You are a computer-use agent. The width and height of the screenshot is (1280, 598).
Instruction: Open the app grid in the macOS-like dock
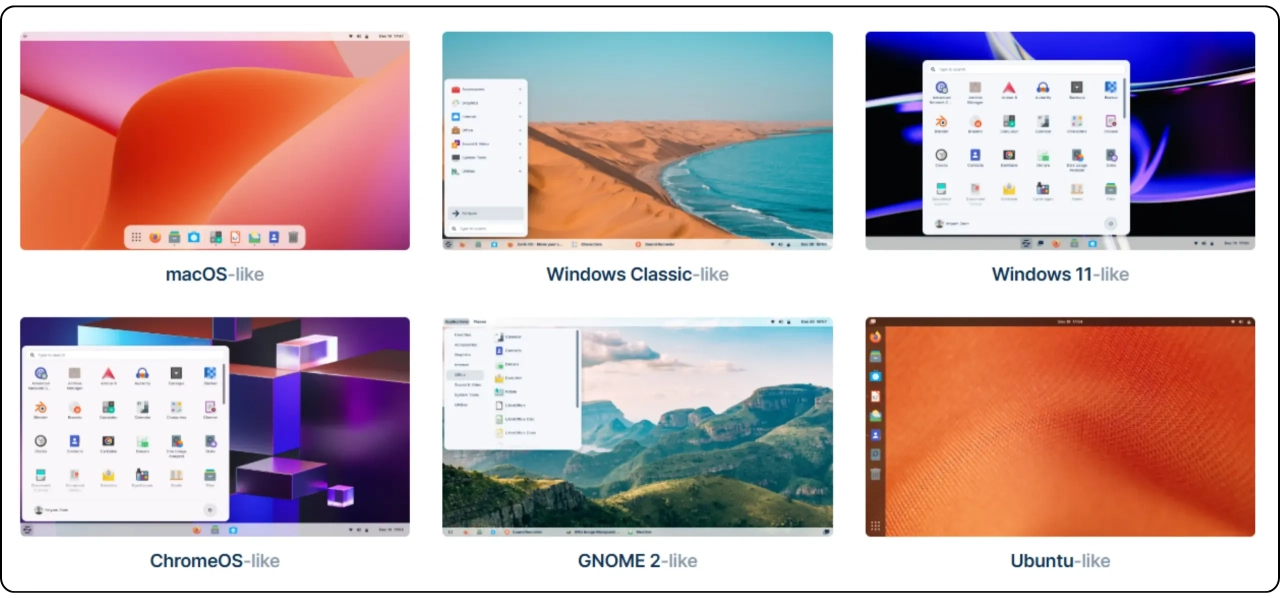[x=136, y=237]
